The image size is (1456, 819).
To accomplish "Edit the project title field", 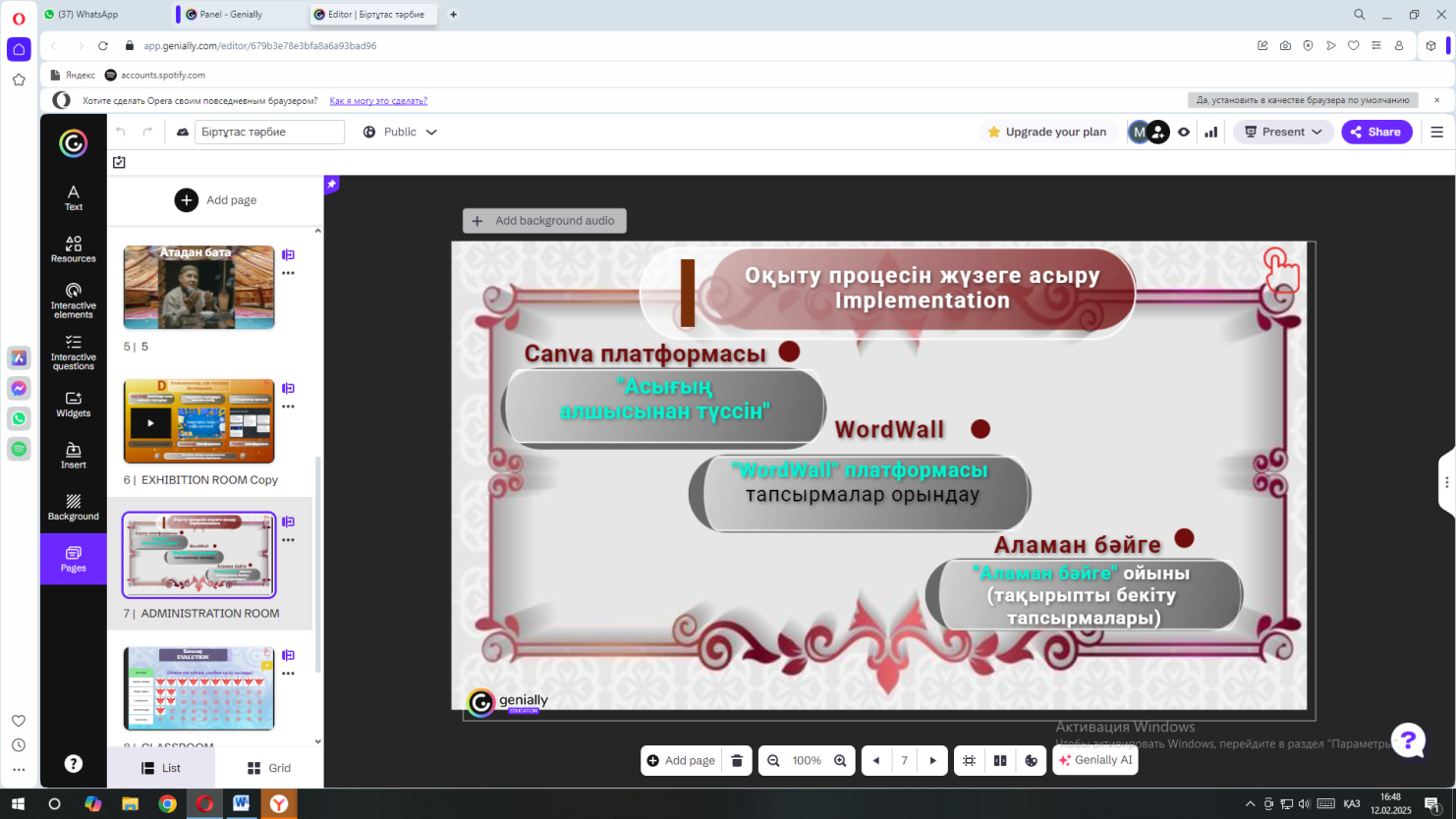I will (x=269, y=132).
